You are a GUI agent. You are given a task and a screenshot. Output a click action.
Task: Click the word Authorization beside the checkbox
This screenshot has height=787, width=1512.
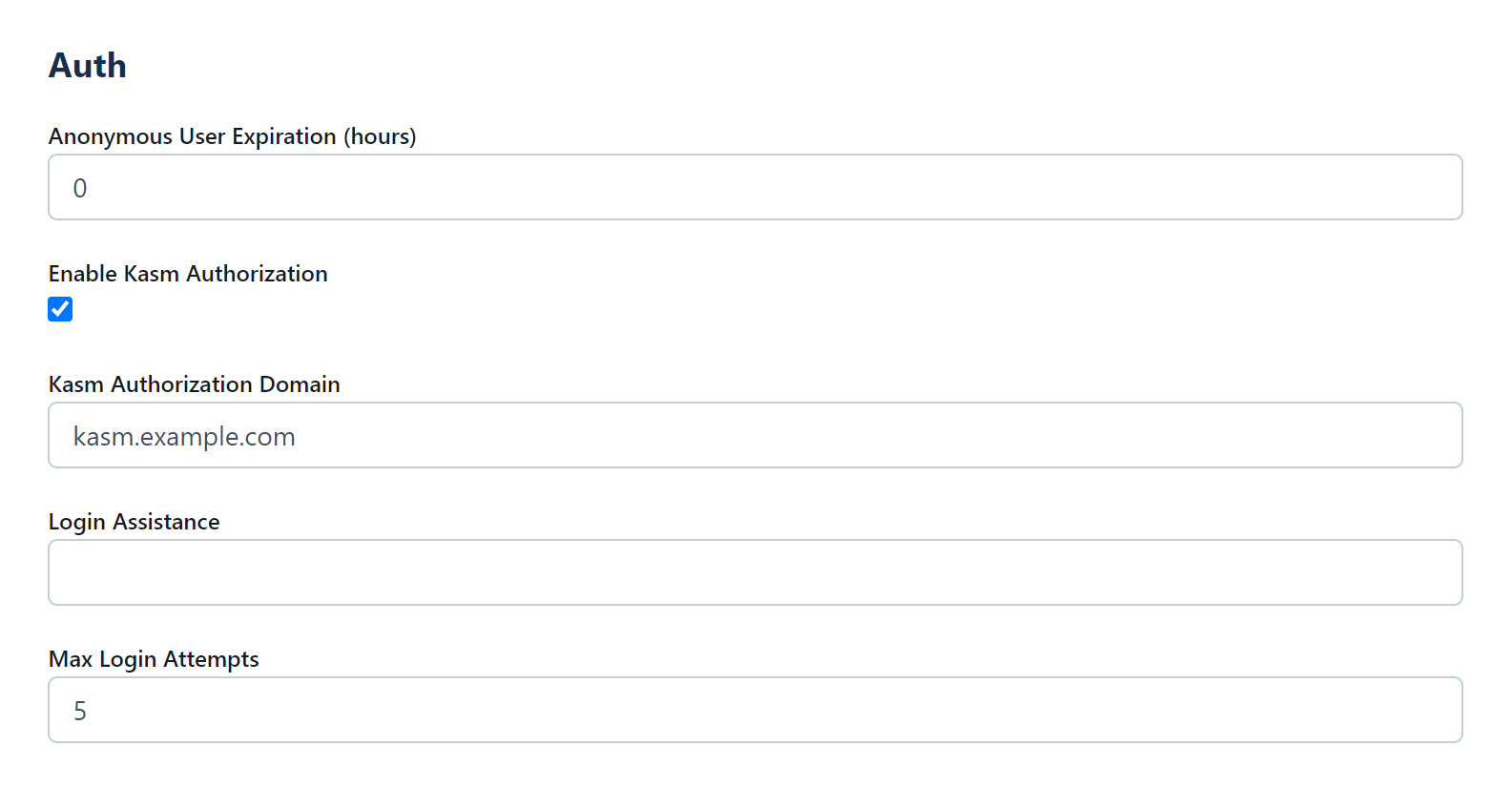(x=257, y=274)
